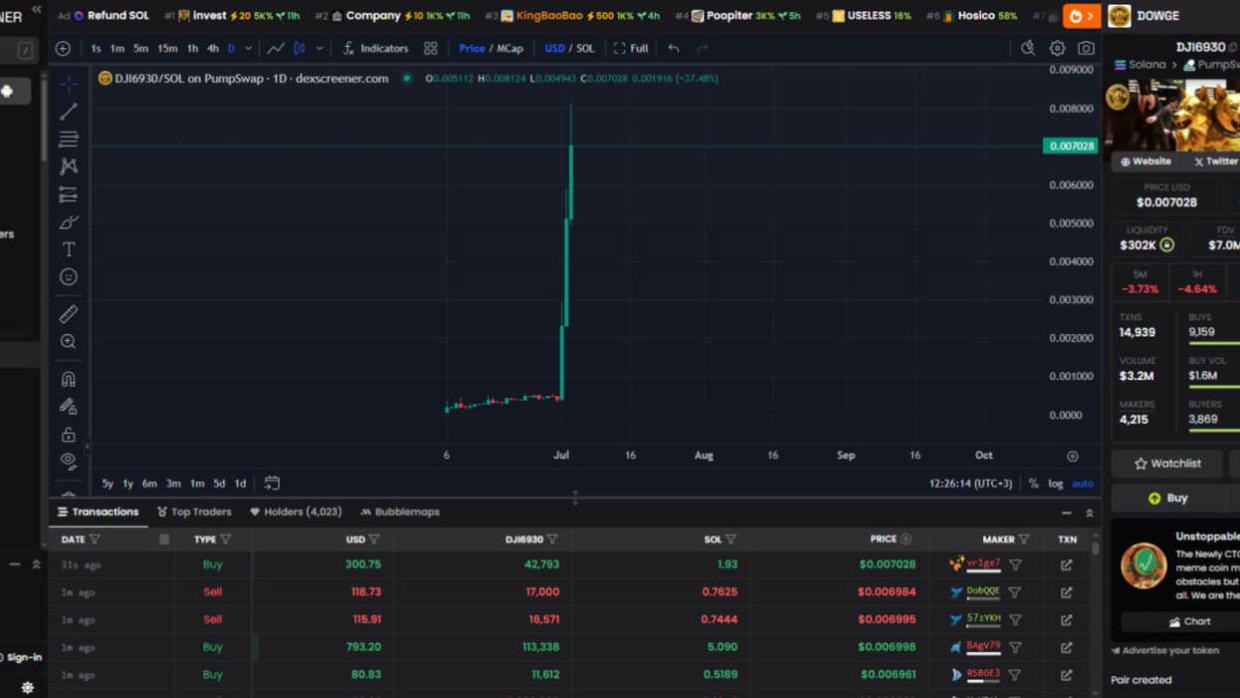
Task: Open transaction link for $0.007028 row
Action: coord(1067,565)
